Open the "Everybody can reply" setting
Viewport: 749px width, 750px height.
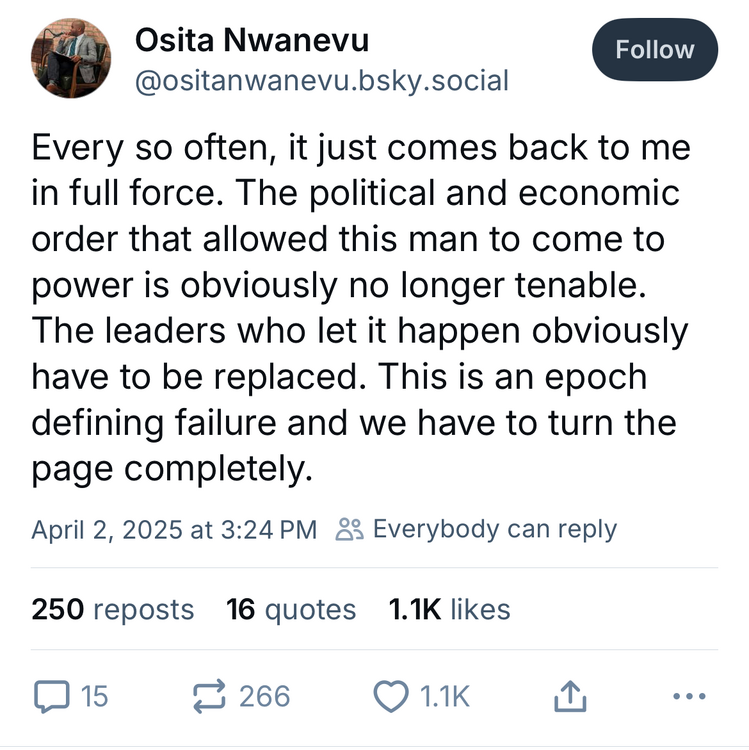pyautogui.click(x=494, y=529)
